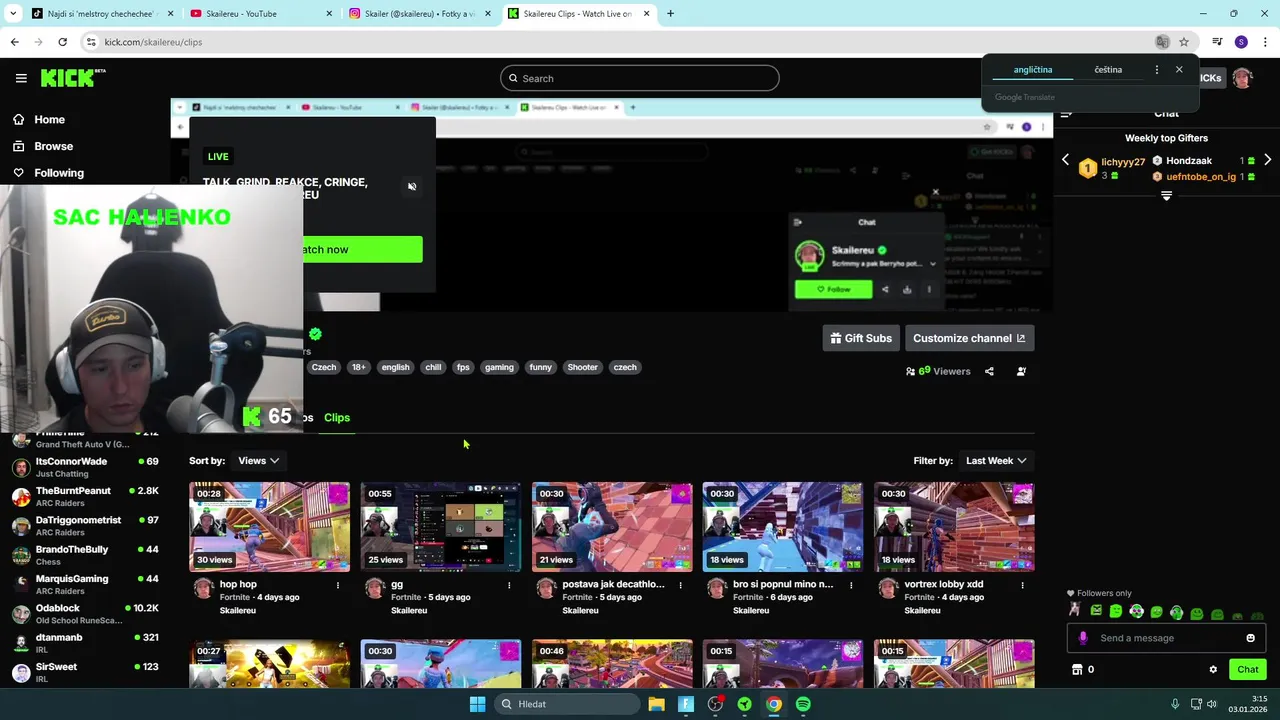Open Spotify from taskbar
The height and width of the screenshot is (720, 1280).
(x=803, y=704)
